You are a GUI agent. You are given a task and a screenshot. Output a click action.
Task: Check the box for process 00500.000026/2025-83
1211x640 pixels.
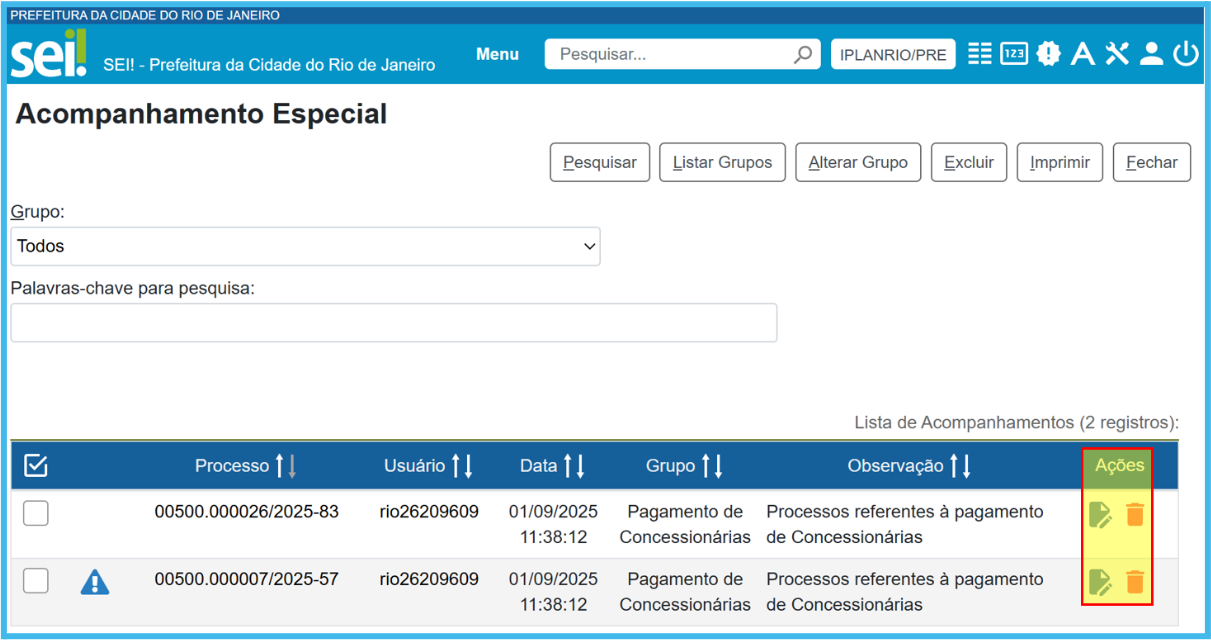[36, 513]
